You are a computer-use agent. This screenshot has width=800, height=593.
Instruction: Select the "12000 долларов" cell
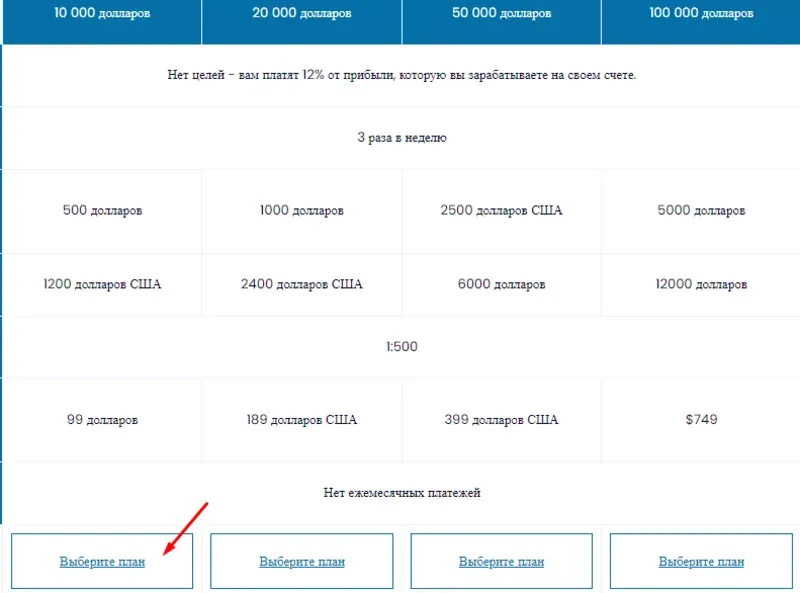tap(702, 284)
